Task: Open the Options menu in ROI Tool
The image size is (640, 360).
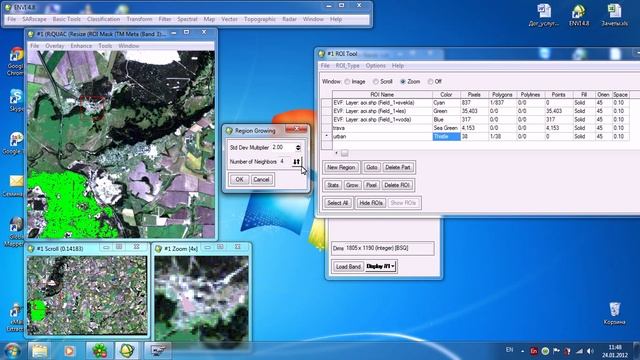Action: pyautogui.click(x=376, y=66)
